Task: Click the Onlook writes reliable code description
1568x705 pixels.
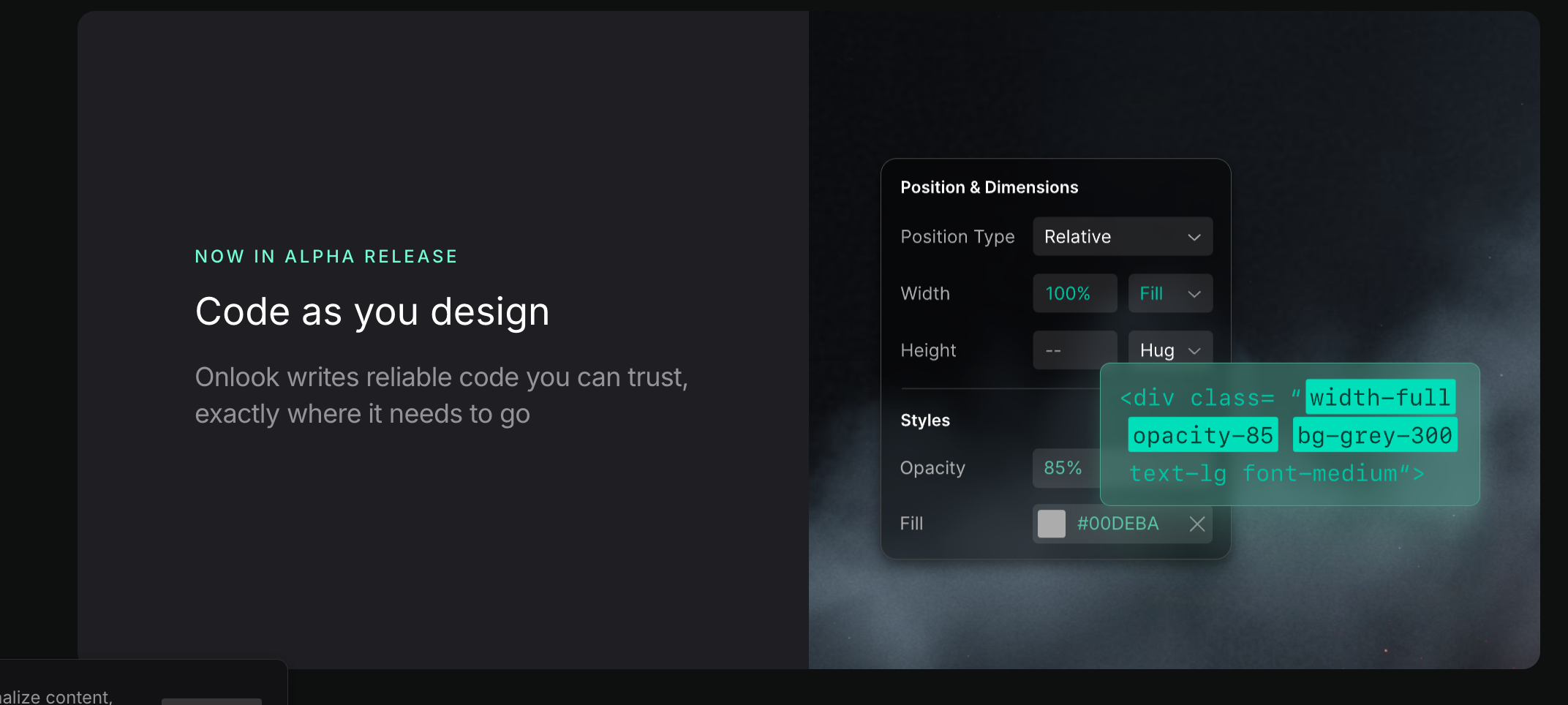Action: pyautogui.click(x=441, y=395)
